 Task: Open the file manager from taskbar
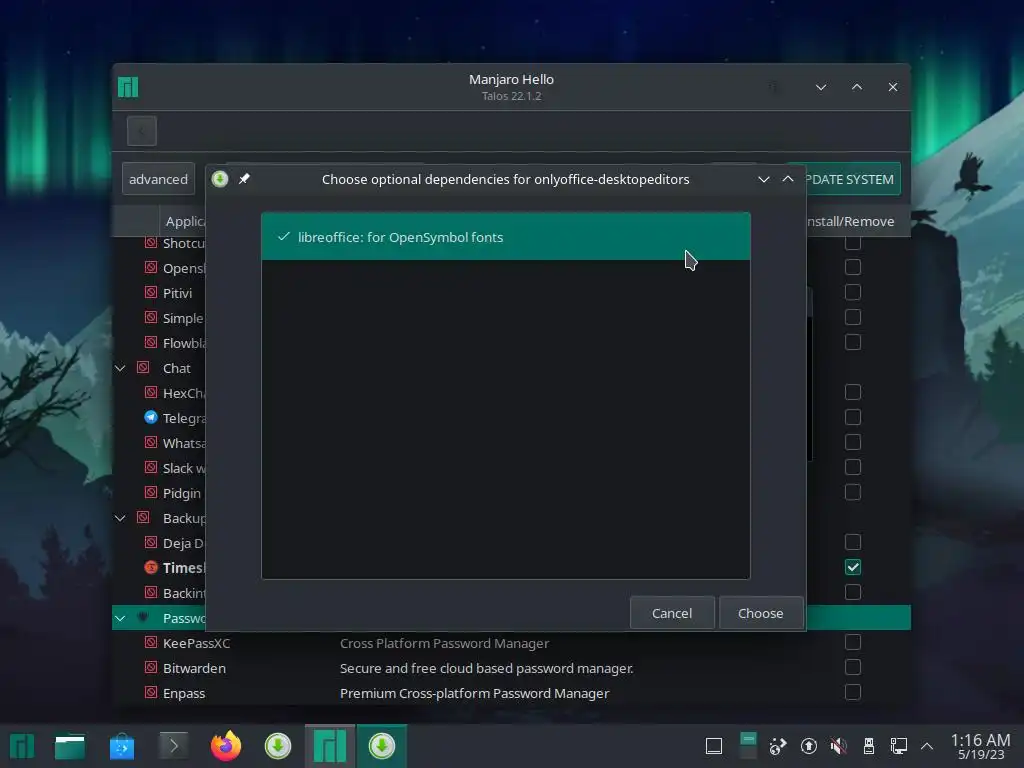(70, 746)
